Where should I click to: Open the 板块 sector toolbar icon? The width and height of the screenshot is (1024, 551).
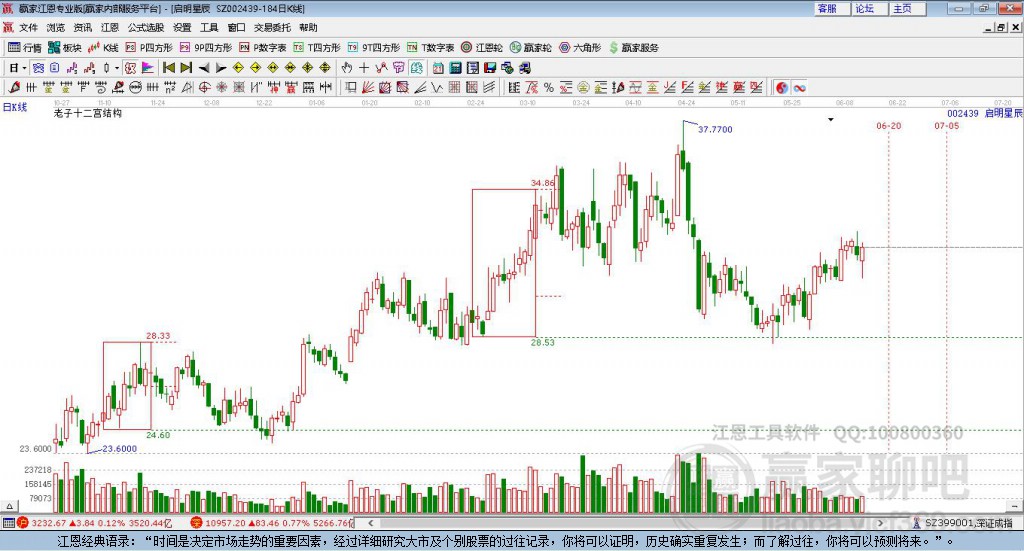[x=64, y=48]
